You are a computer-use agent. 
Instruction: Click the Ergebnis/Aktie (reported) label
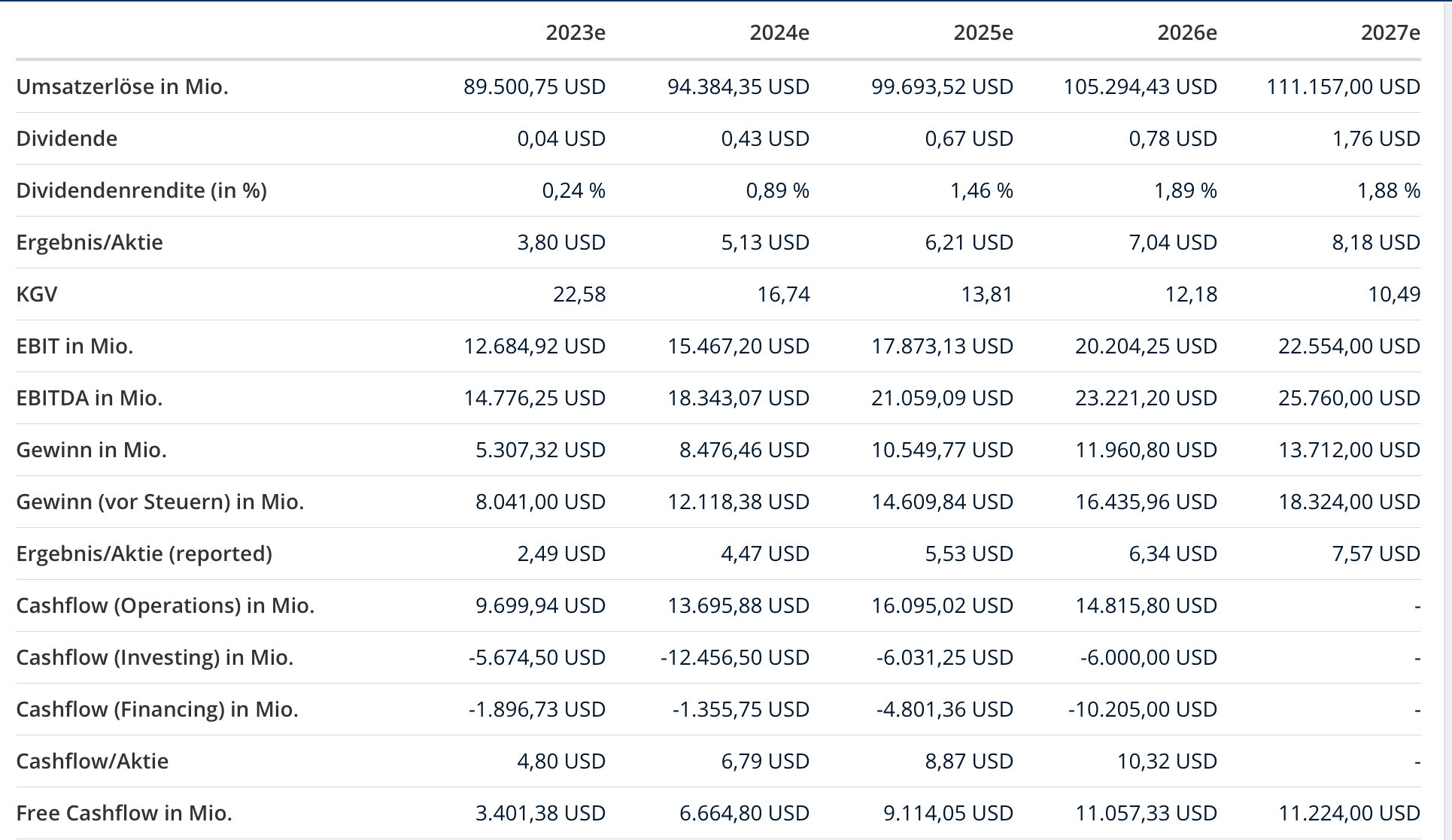pos(144,553)
